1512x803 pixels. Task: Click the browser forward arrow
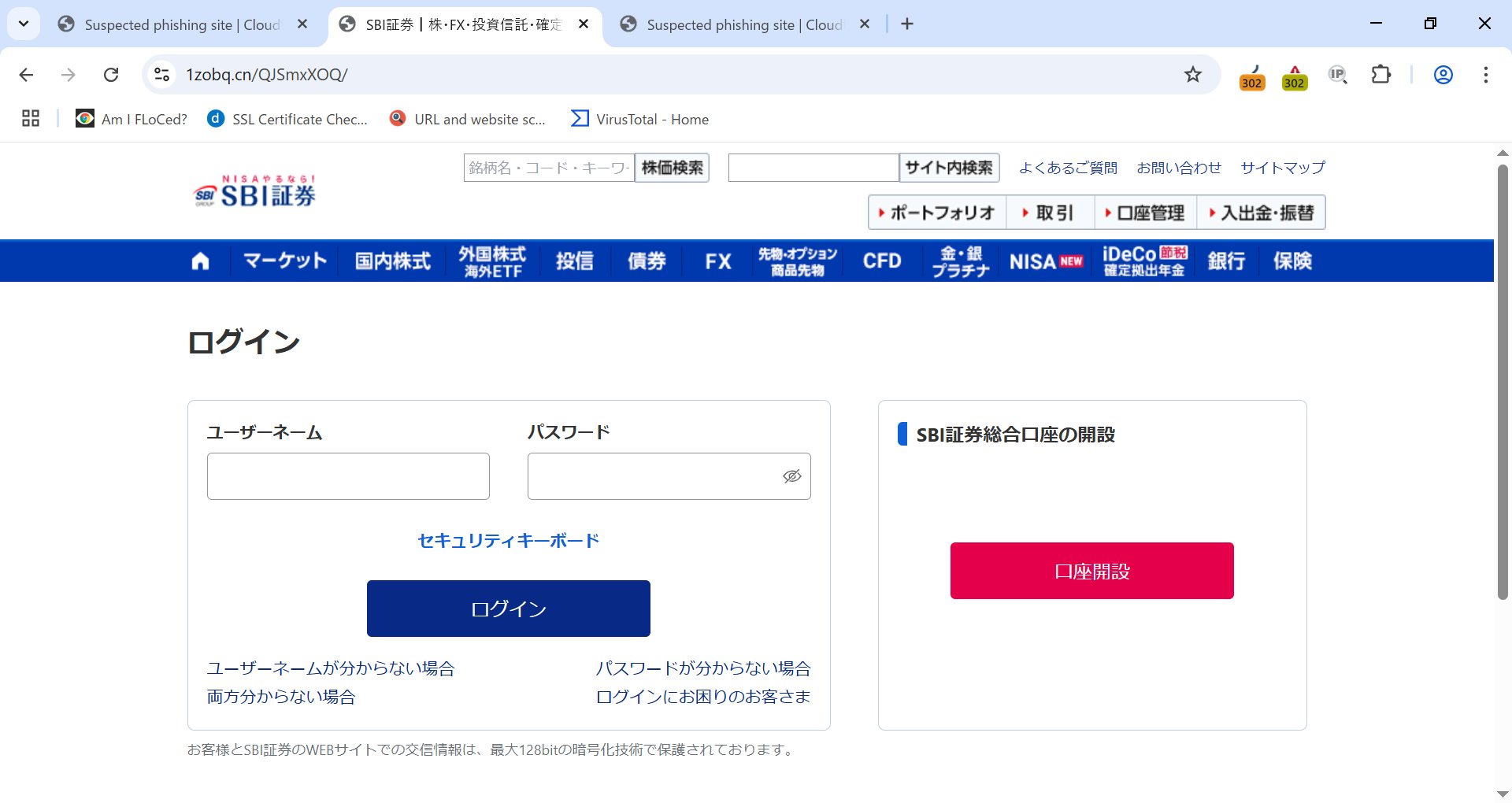69,75
